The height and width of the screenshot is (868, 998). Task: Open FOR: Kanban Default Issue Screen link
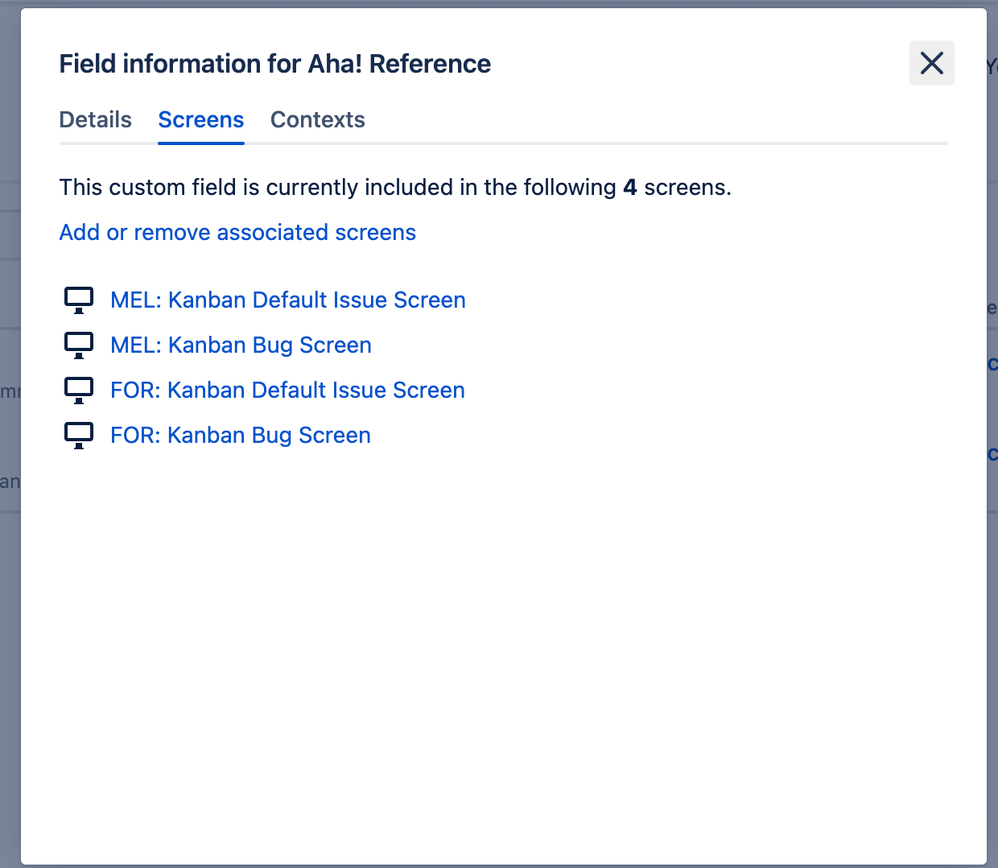tap(287, 390)
